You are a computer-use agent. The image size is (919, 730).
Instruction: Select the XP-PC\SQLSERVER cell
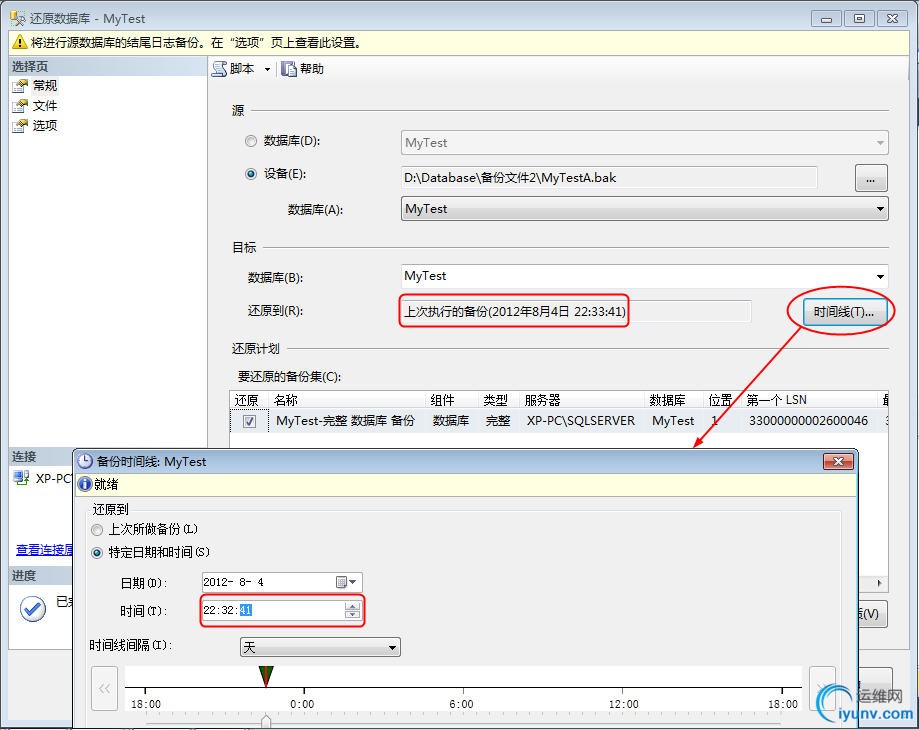pos(580,421)
